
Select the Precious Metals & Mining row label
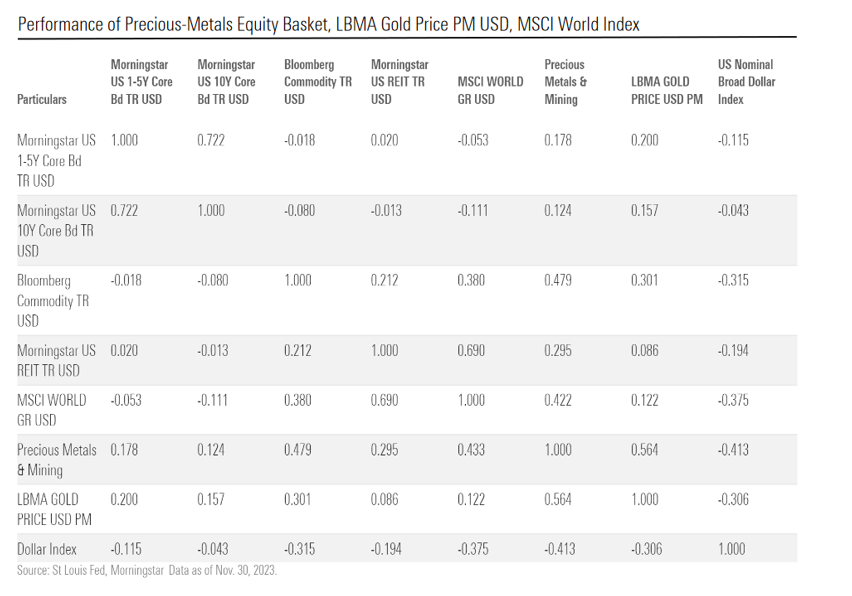coord(56,458)
